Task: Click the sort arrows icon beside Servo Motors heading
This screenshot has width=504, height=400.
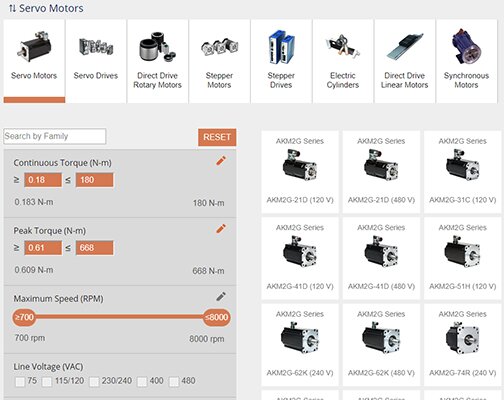Action: click(12, 8)
